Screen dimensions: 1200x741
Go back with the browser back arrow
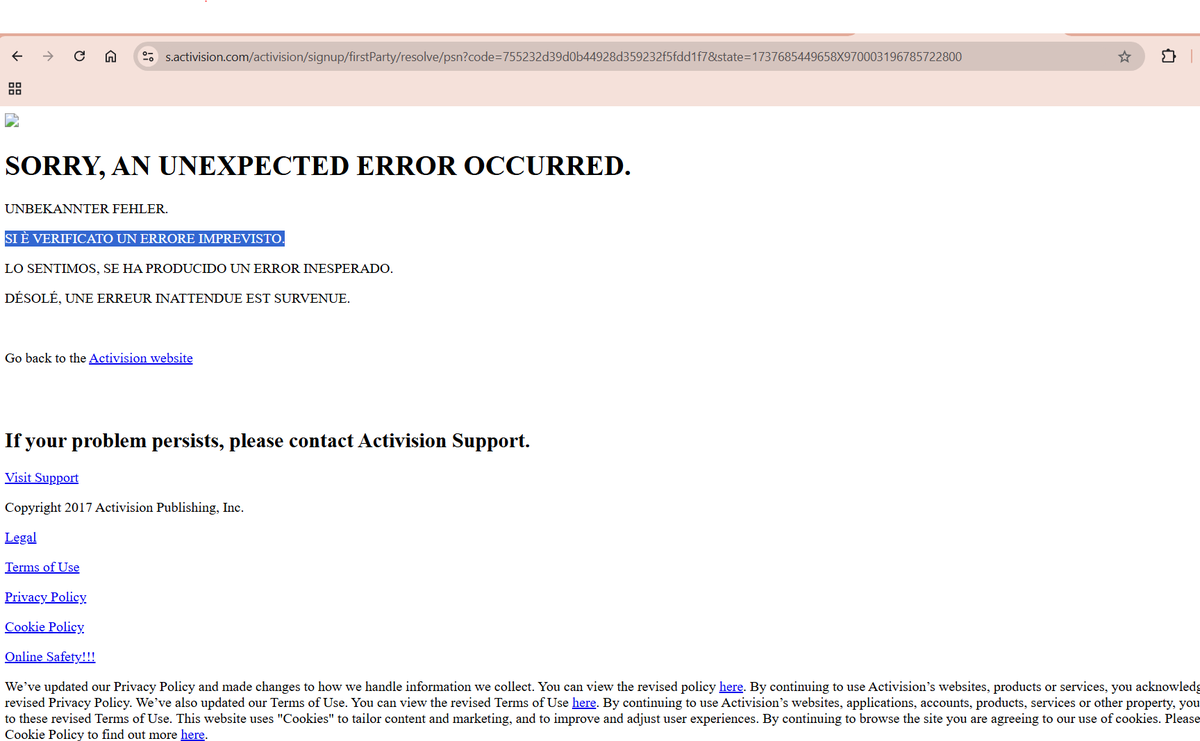tap(17, 57)
